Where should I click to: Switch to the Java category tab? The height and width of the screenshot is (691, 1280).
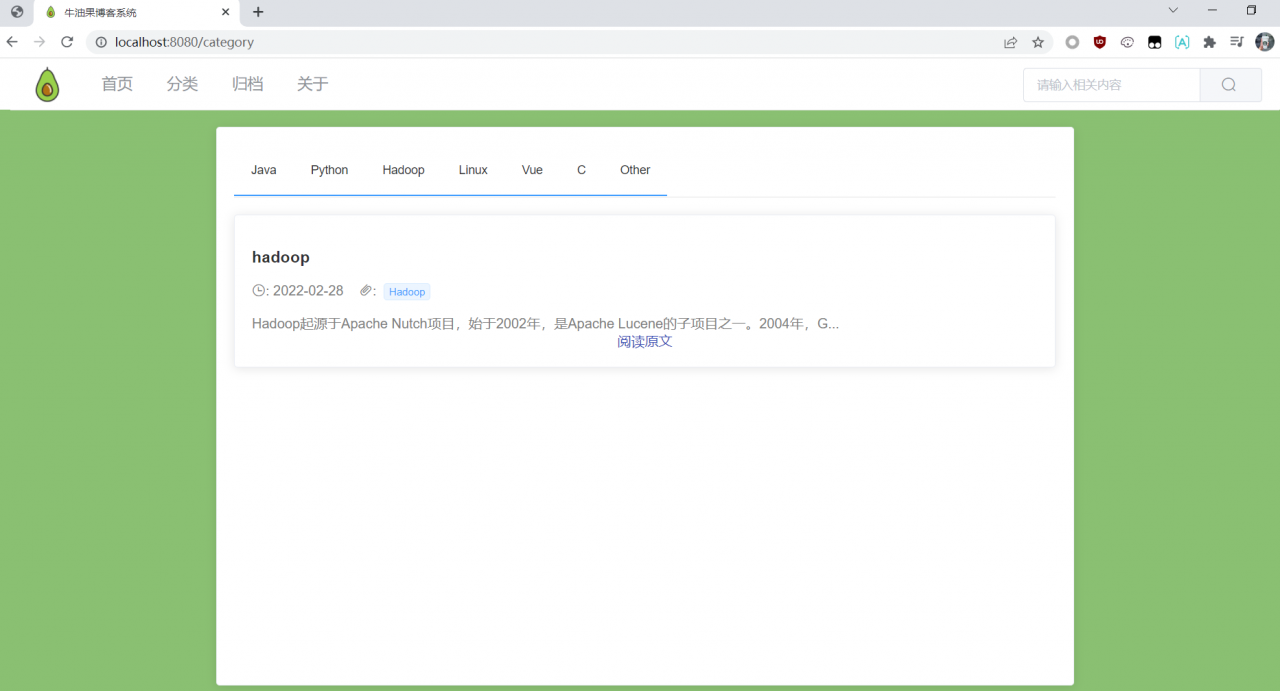pos(264,170)
